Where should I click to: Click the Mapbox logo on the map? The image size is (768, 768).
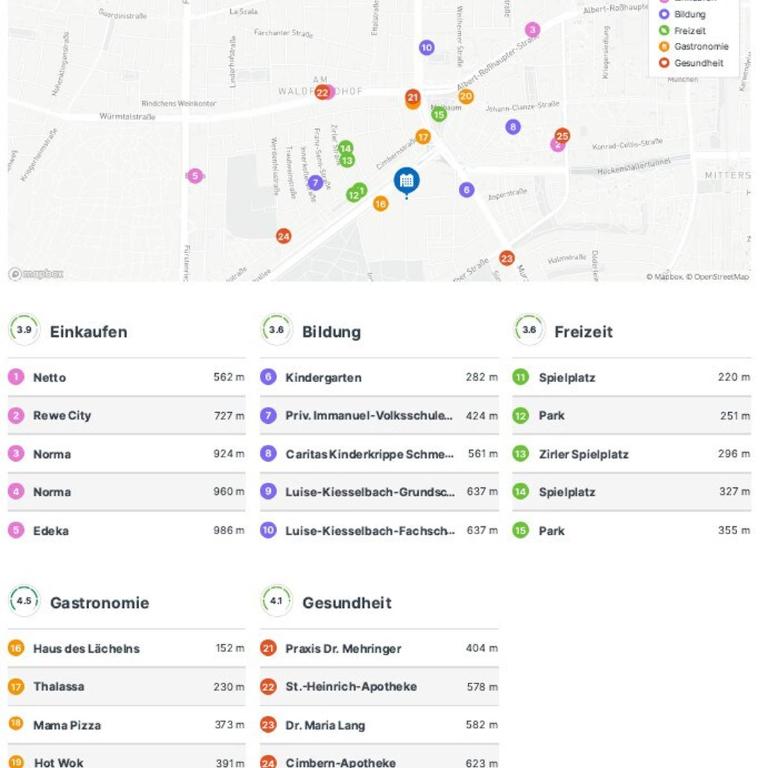click(x=36, y=274)
